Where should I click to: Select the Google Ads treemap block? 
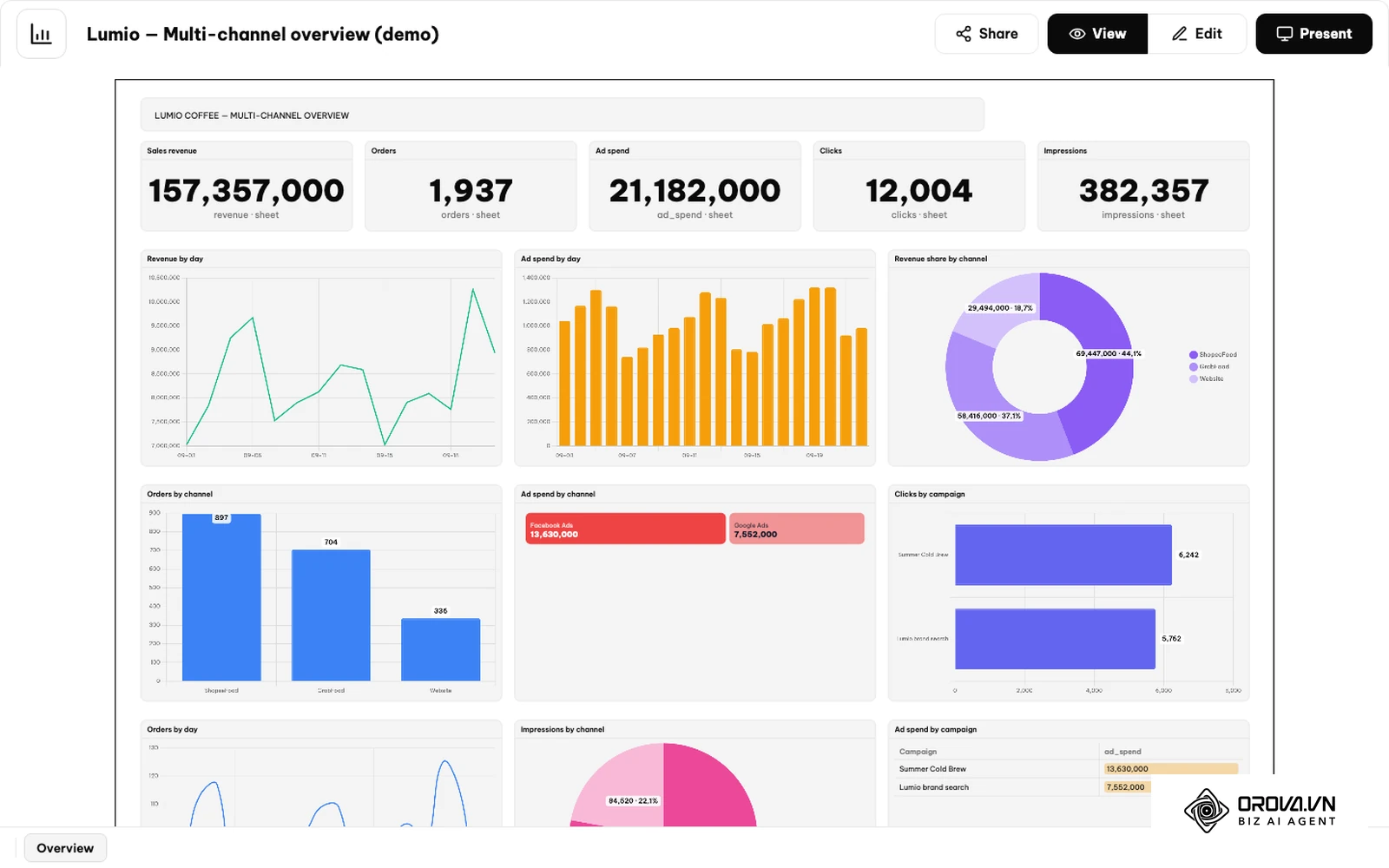coord(797,529)
